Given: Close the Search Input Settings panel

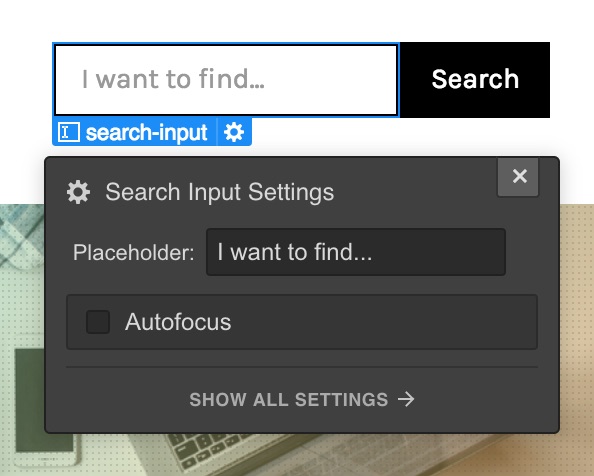Looking at the screenshot, I should [518, 176].
